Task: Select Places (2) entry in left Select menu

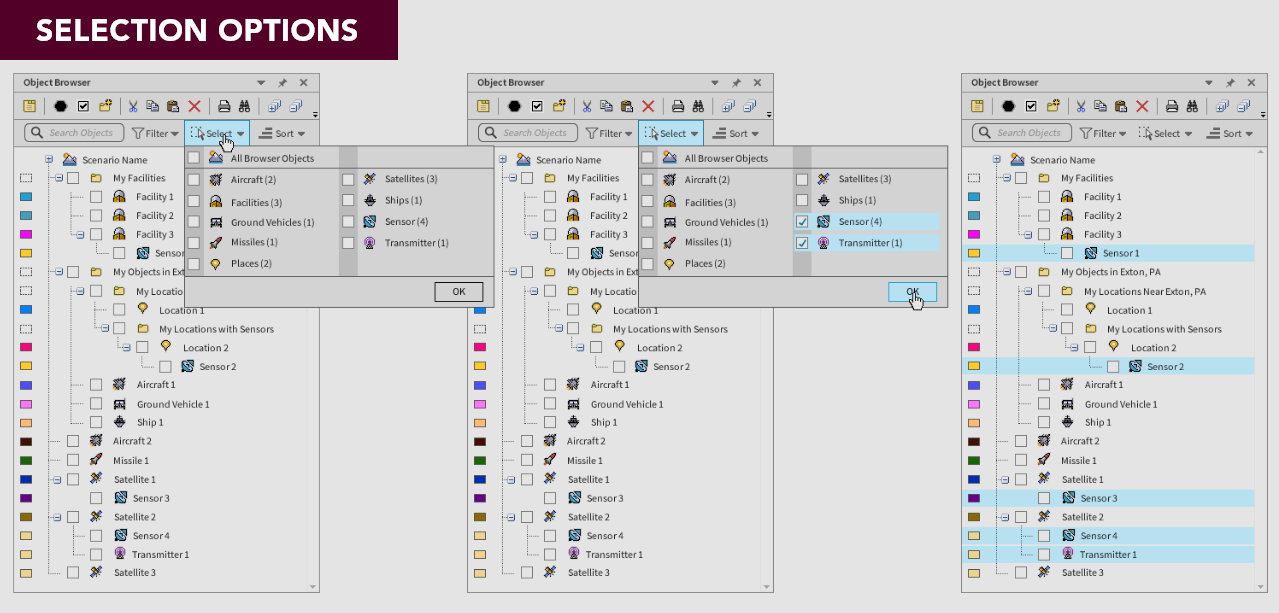Action: [x=251, y=264]
